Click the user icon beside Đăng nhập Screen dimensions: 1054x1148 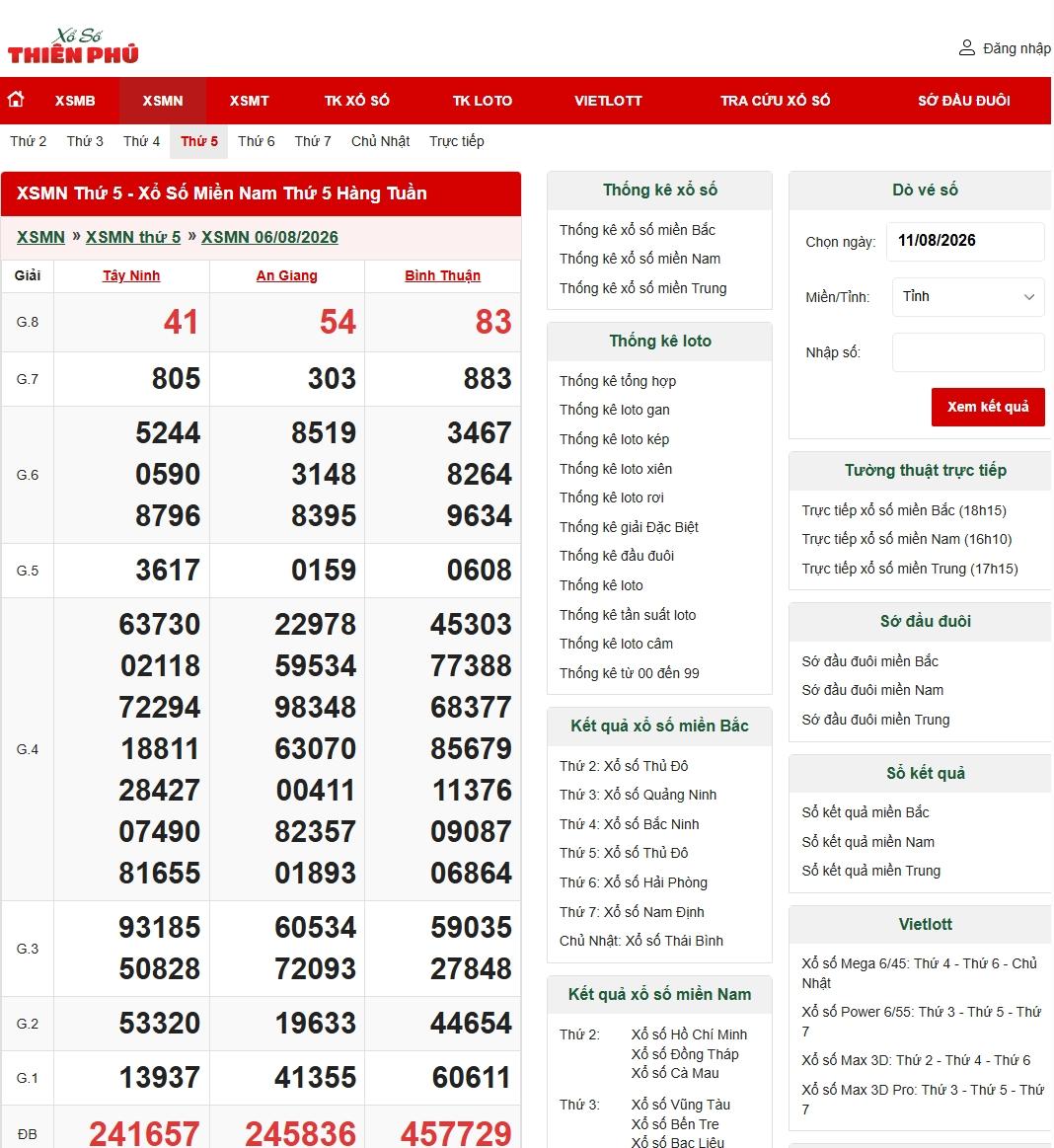967,48
